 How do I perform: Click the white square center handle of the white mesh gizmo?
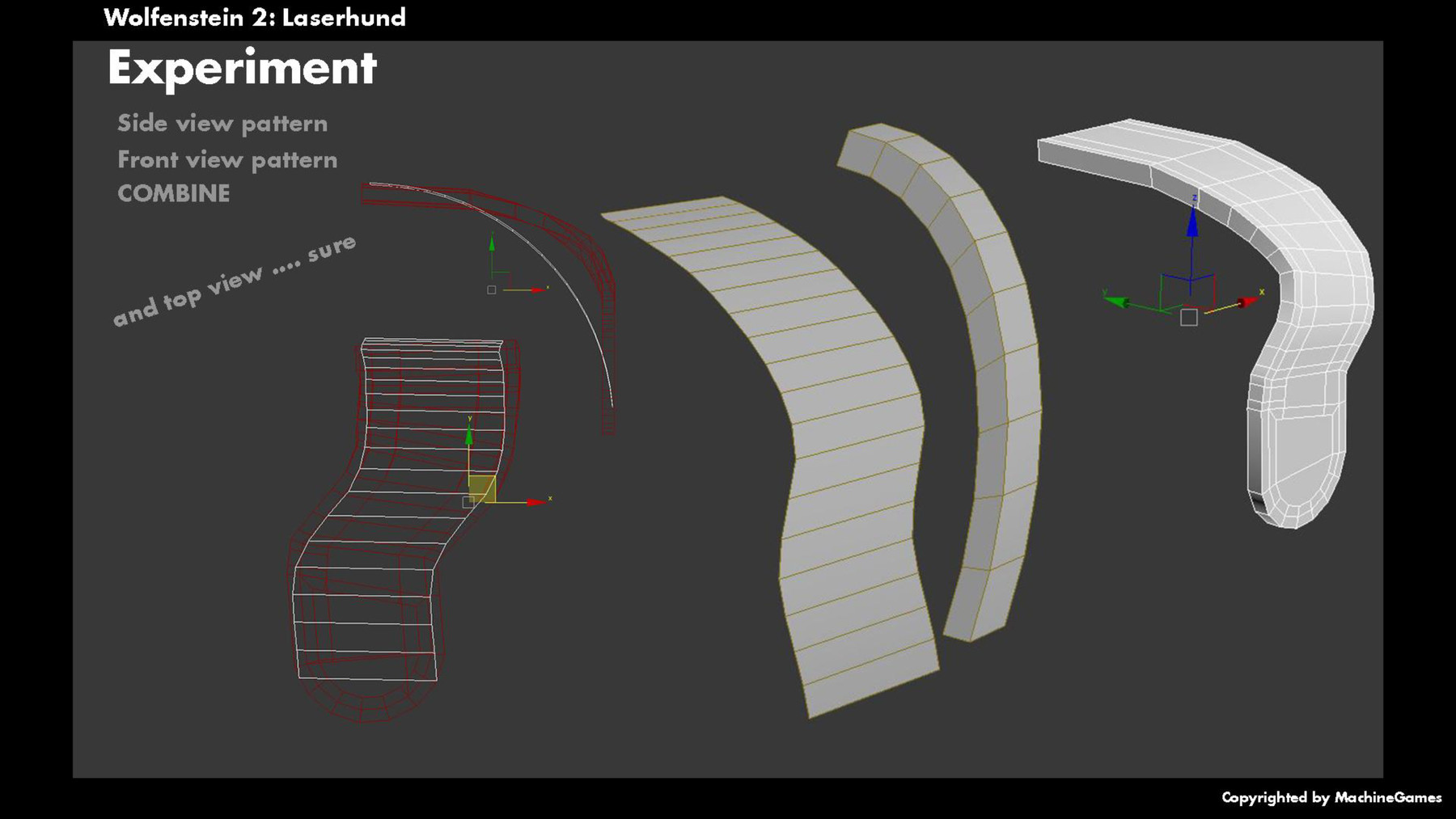pyautogui.click(x=1189, y=318)
